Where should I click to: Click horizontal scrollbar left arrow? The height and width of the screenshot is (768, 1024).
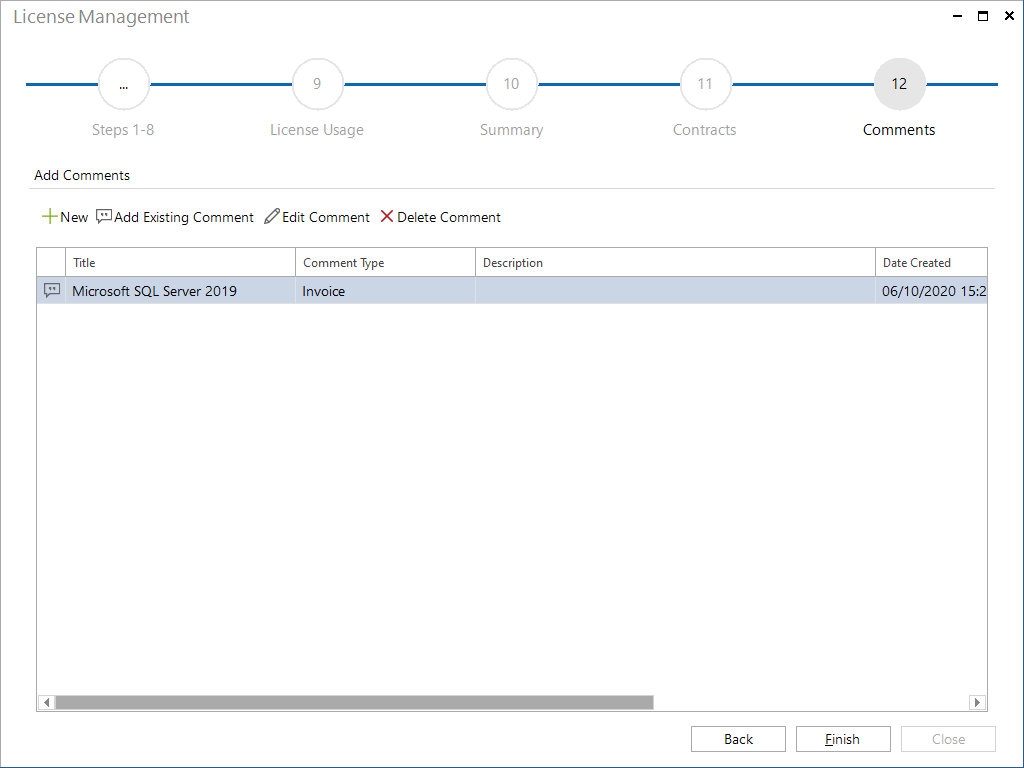(46, 702)
